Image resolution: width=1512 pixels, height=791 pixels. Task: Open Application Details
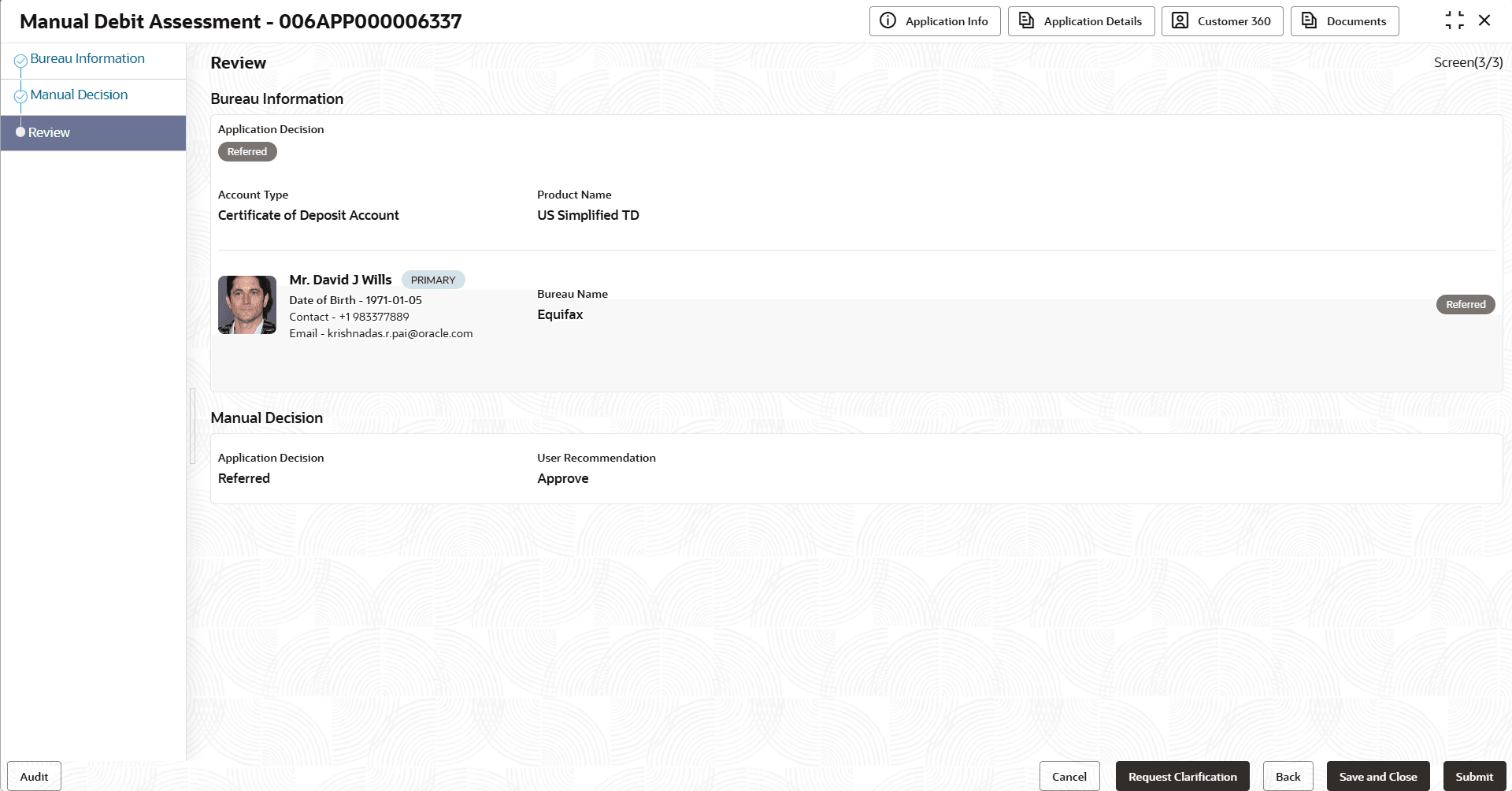pos(1081,21)
